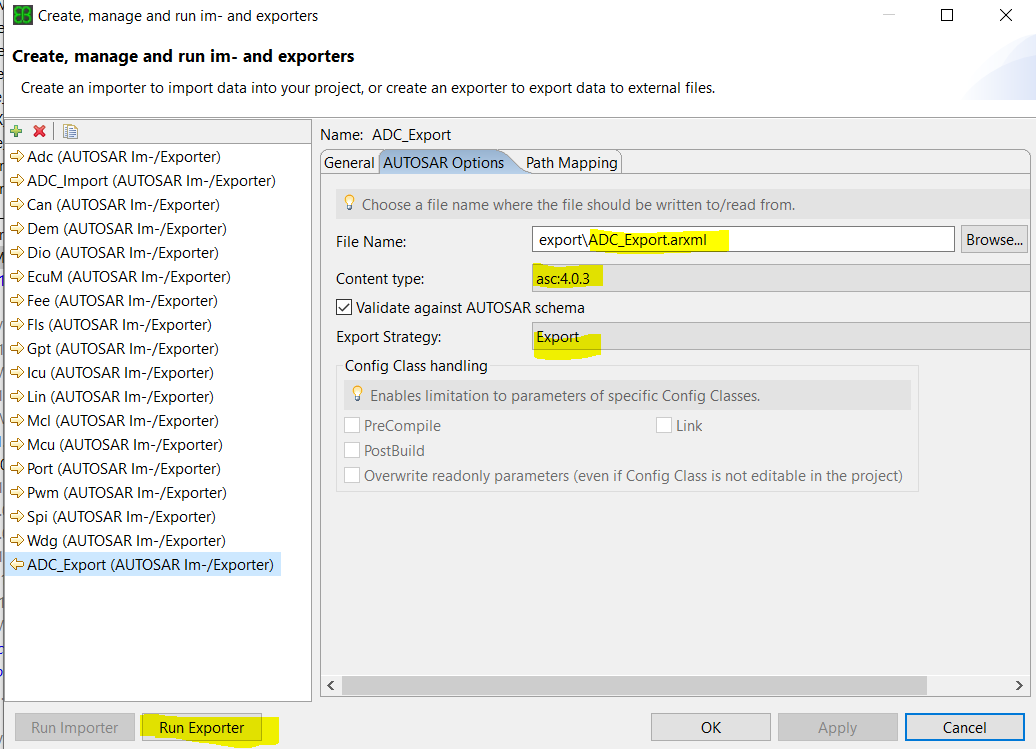
Task: Close the dialog window
Action: click(1006, 15)
